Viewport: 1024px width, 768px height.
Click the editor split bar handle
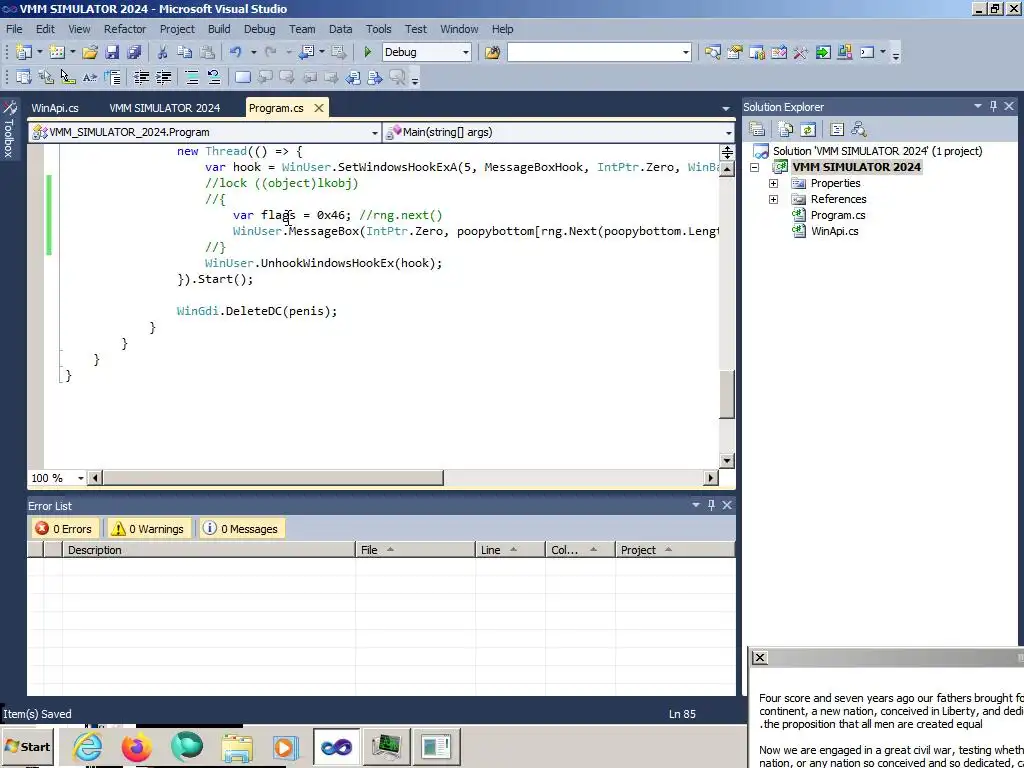(x=727, y=152)
